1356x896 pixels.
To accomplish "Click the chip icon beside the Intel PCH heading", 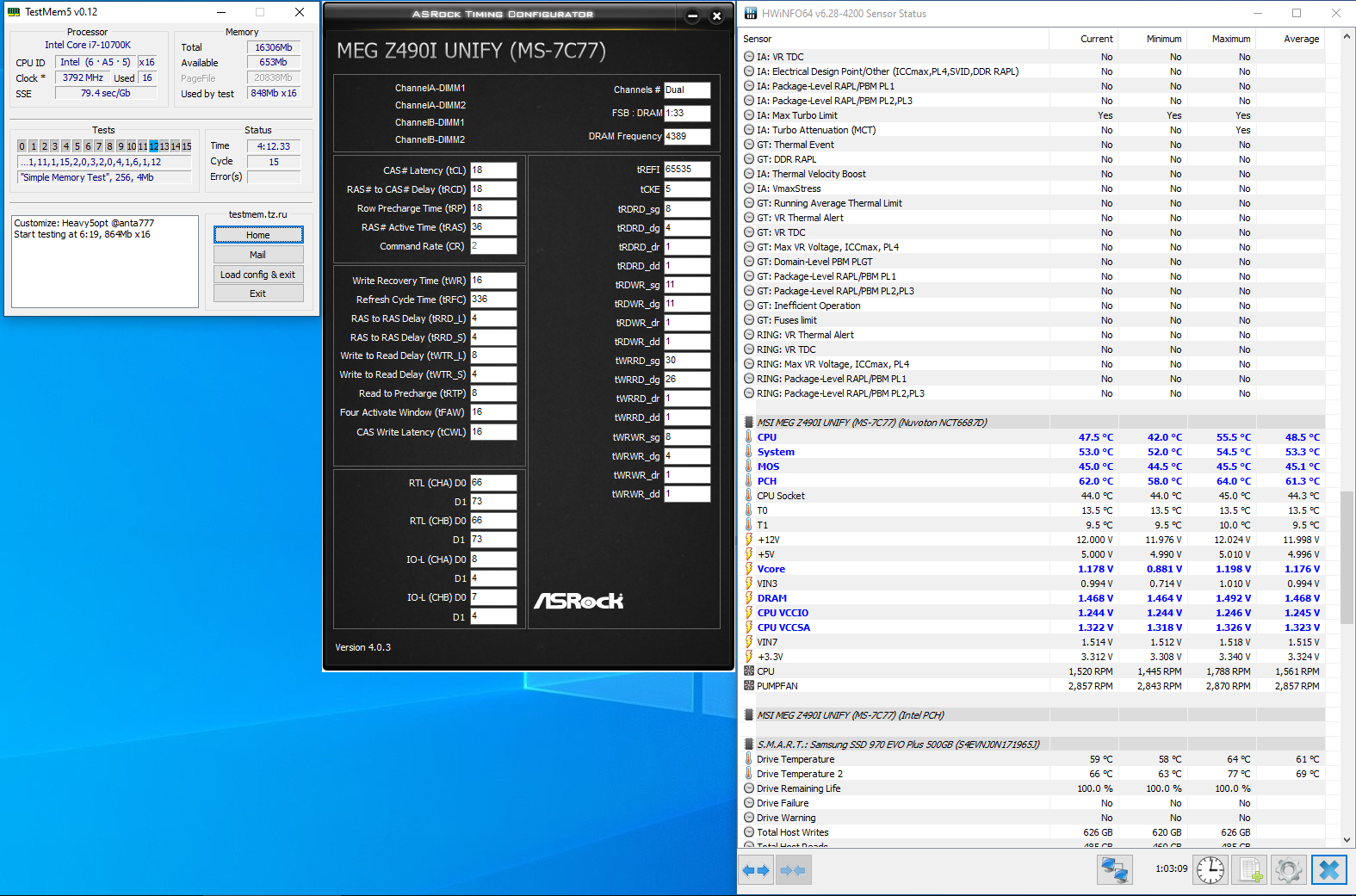I will point(749,715).
